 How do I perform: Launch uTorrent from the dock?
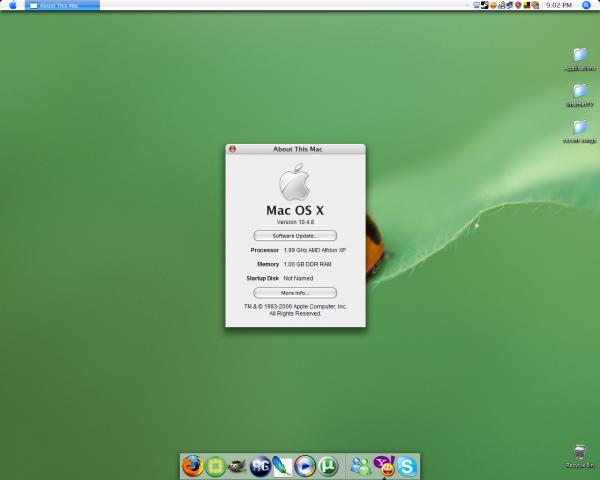(328, 466)
